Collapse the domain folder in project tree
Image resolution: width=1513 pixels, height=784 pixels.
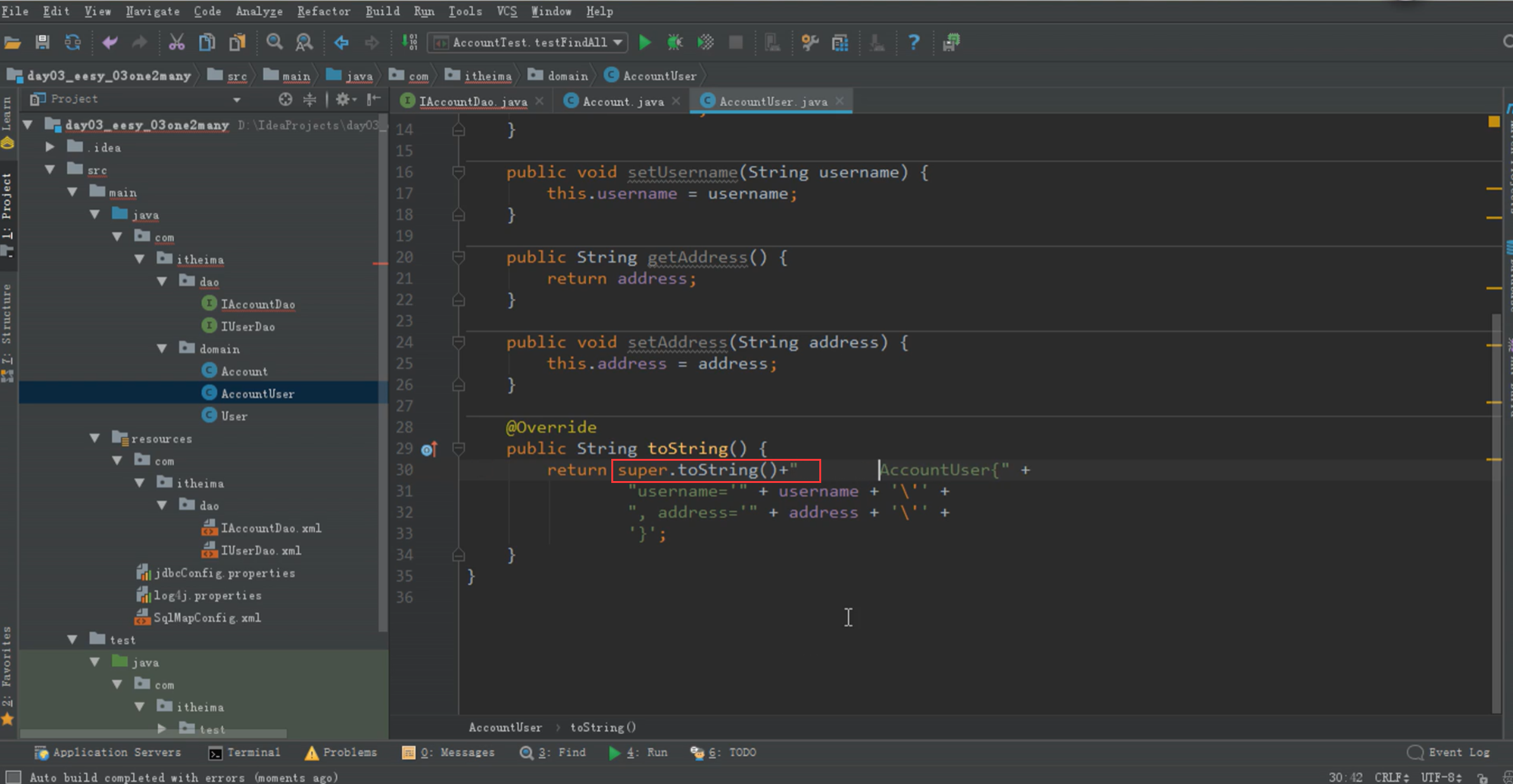tap(162, 349)
